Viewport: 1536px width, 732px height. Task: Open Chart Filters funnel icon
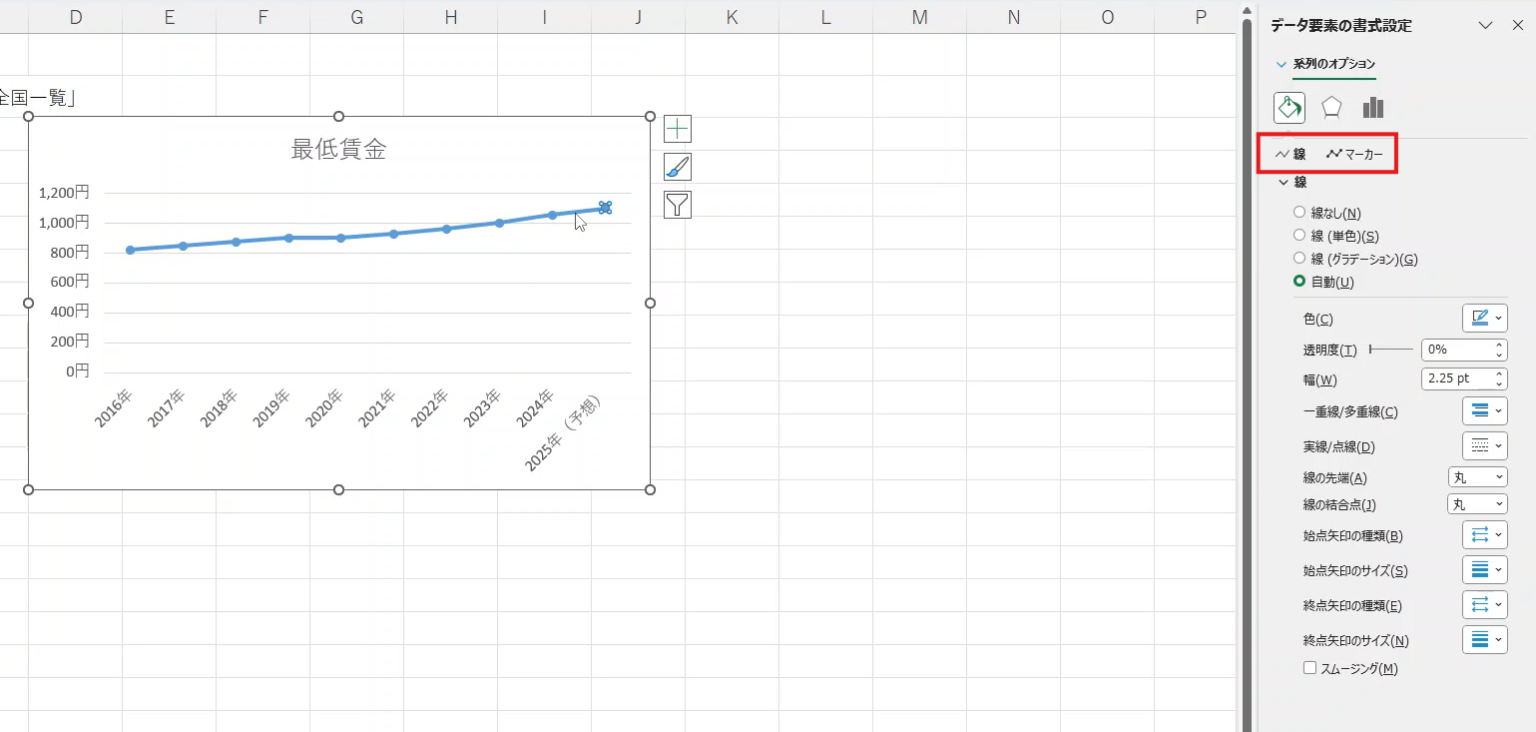tap(677, 205)
